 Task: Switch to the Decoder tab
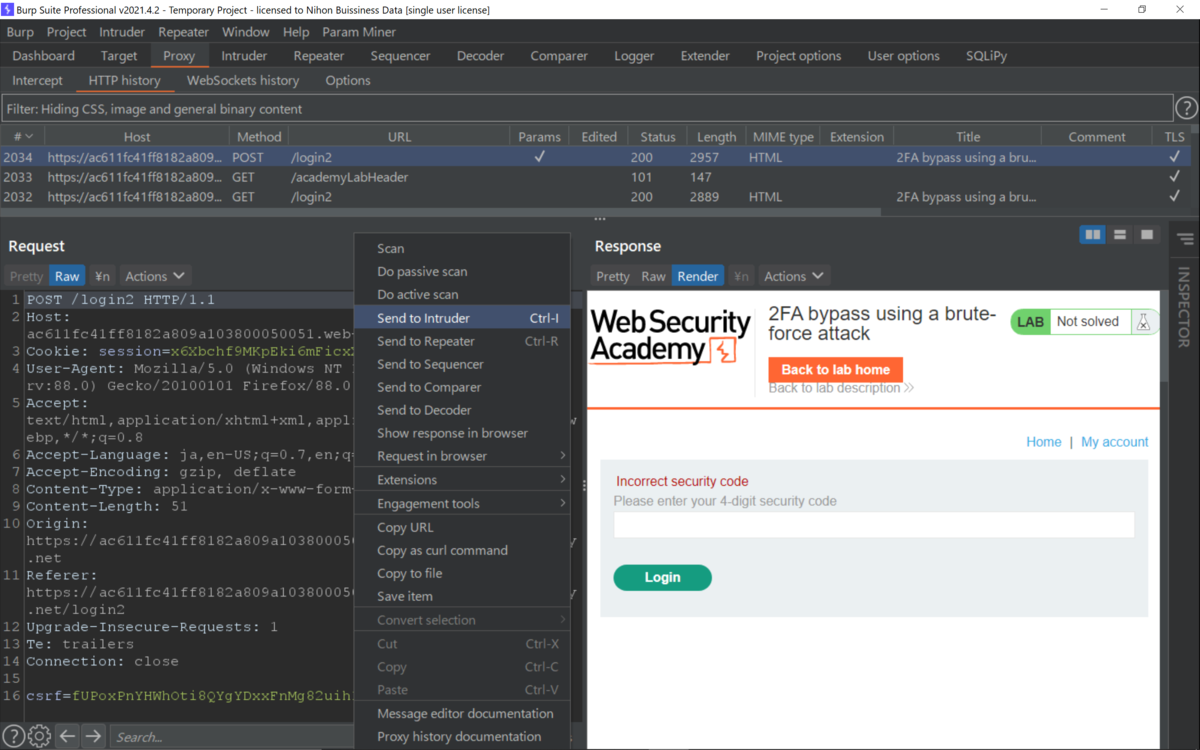click(x=480, y=56)
